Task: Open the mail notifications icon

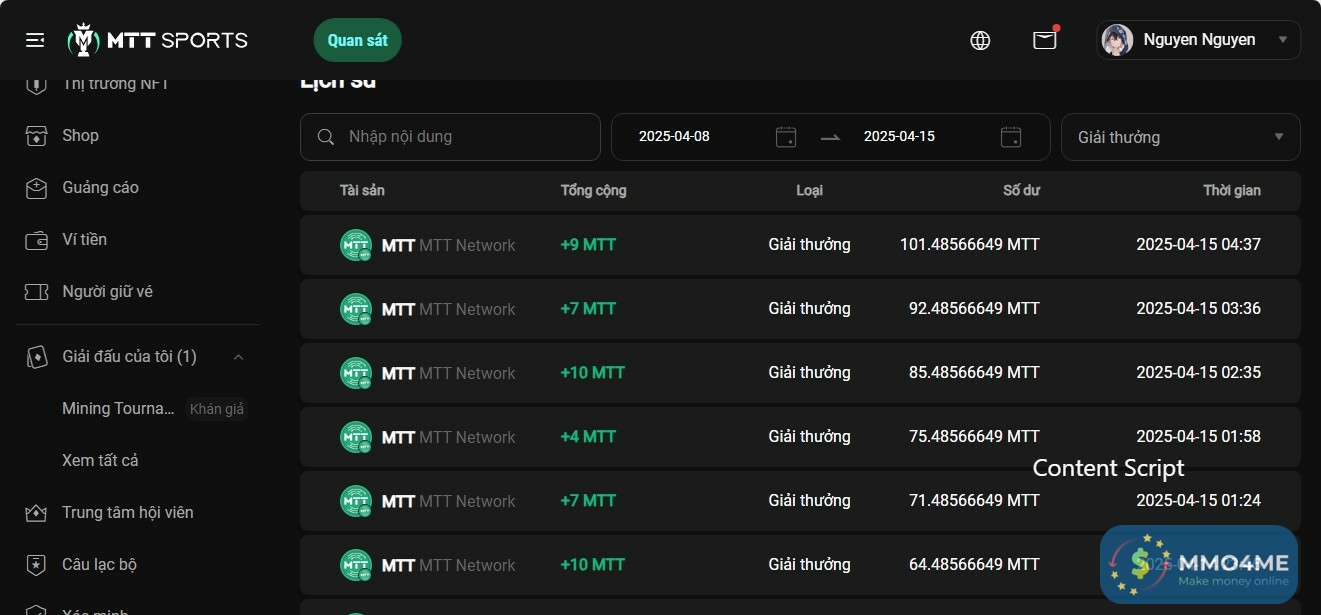Action: (x=1045, y=40)
